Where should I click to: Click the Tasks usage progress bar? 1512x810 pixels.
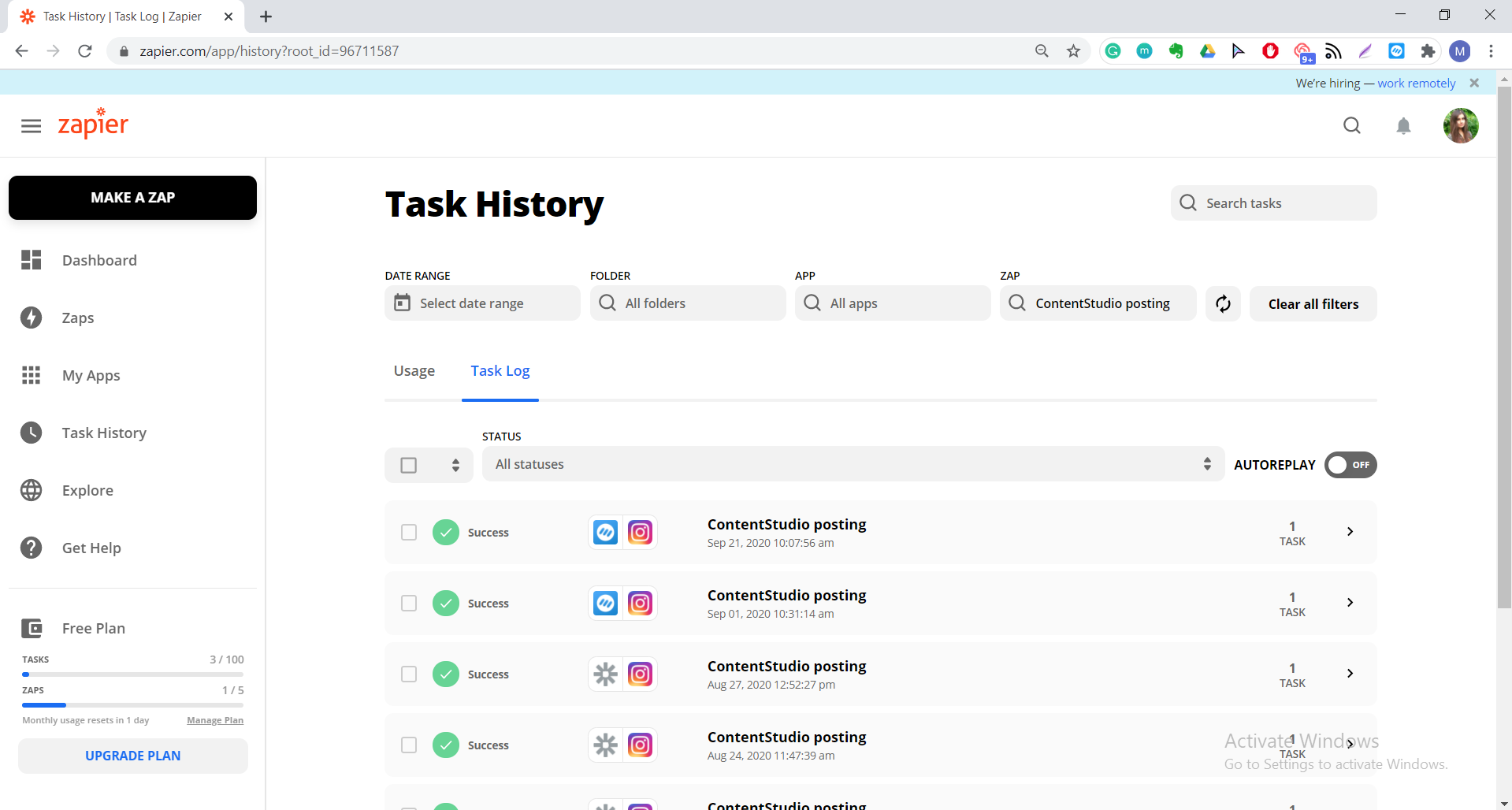[x=132, y=674]
